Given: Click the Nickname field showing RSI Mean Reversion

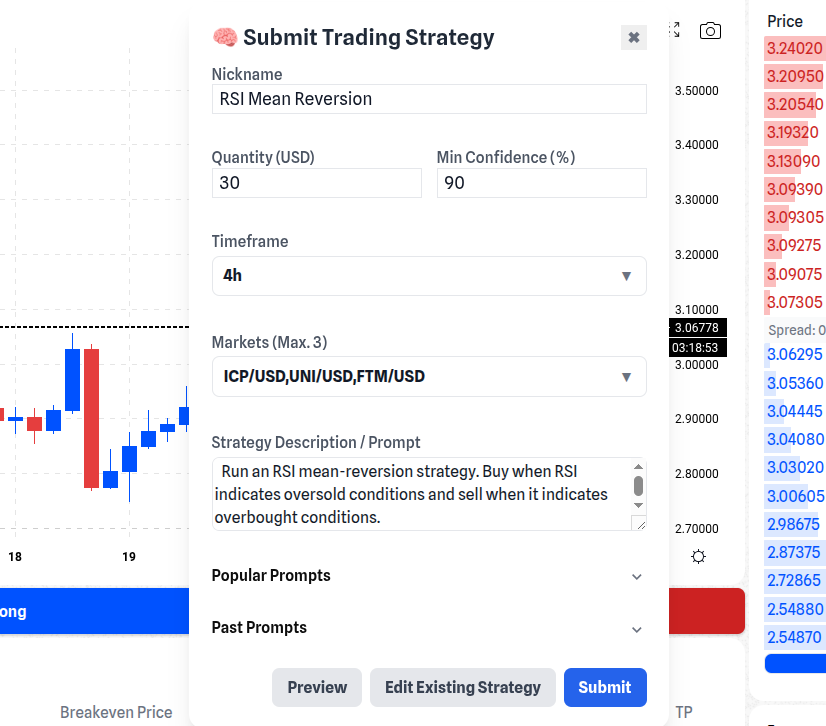Looking at the screenshot, I should pyautogui.click(x=428, y=99).
